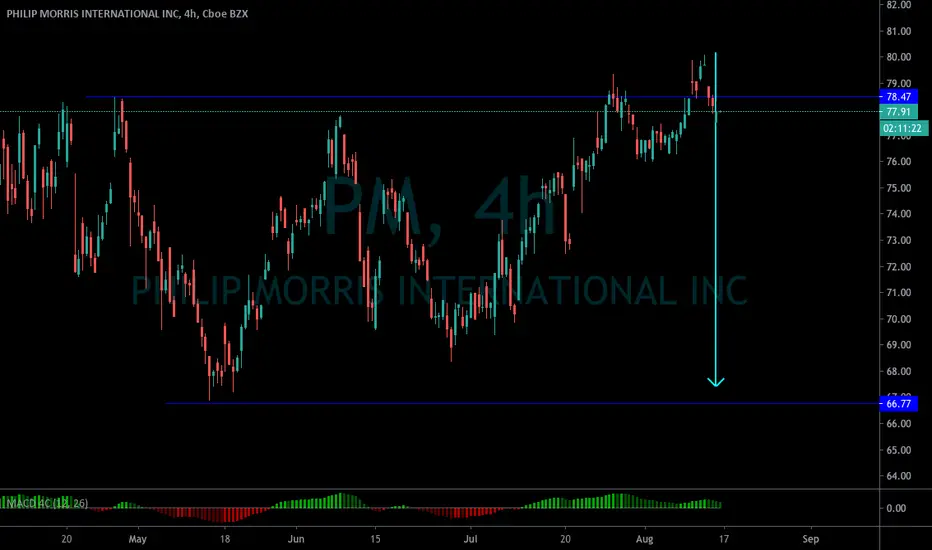Click the 69.00 price axis label
This screenshot has height=550, width=932.
click(x=898, y=345)
